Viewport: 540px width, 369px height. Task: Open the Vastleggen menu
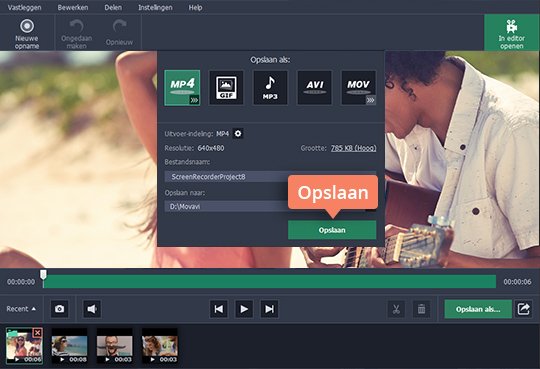tap(24, 8)
